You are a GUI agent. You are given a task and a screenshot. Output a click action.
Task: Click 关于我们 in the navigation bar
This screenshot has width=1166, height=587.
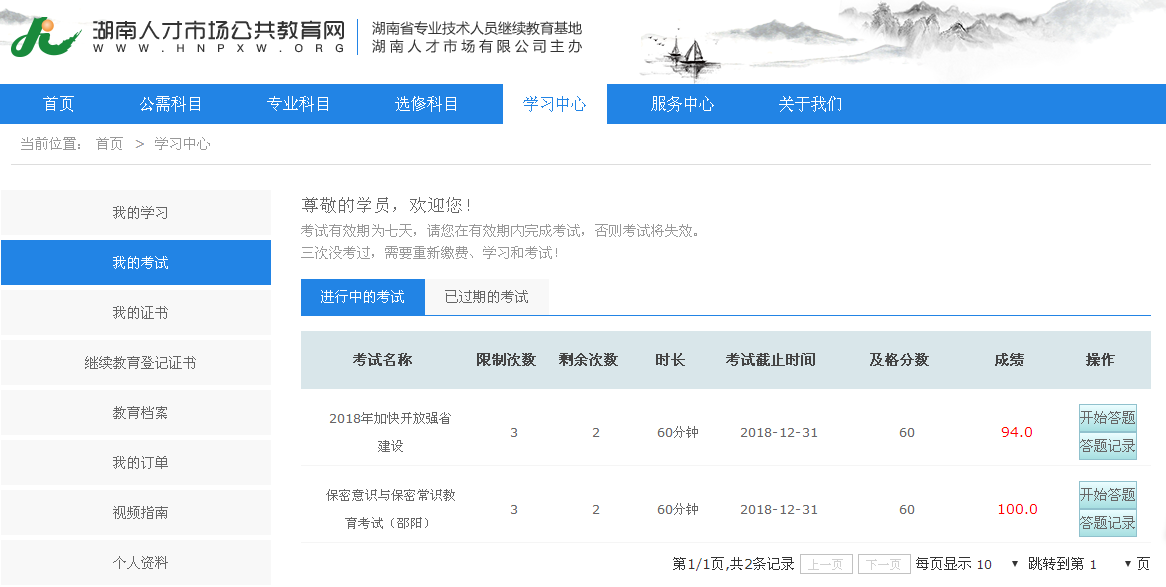810,104
